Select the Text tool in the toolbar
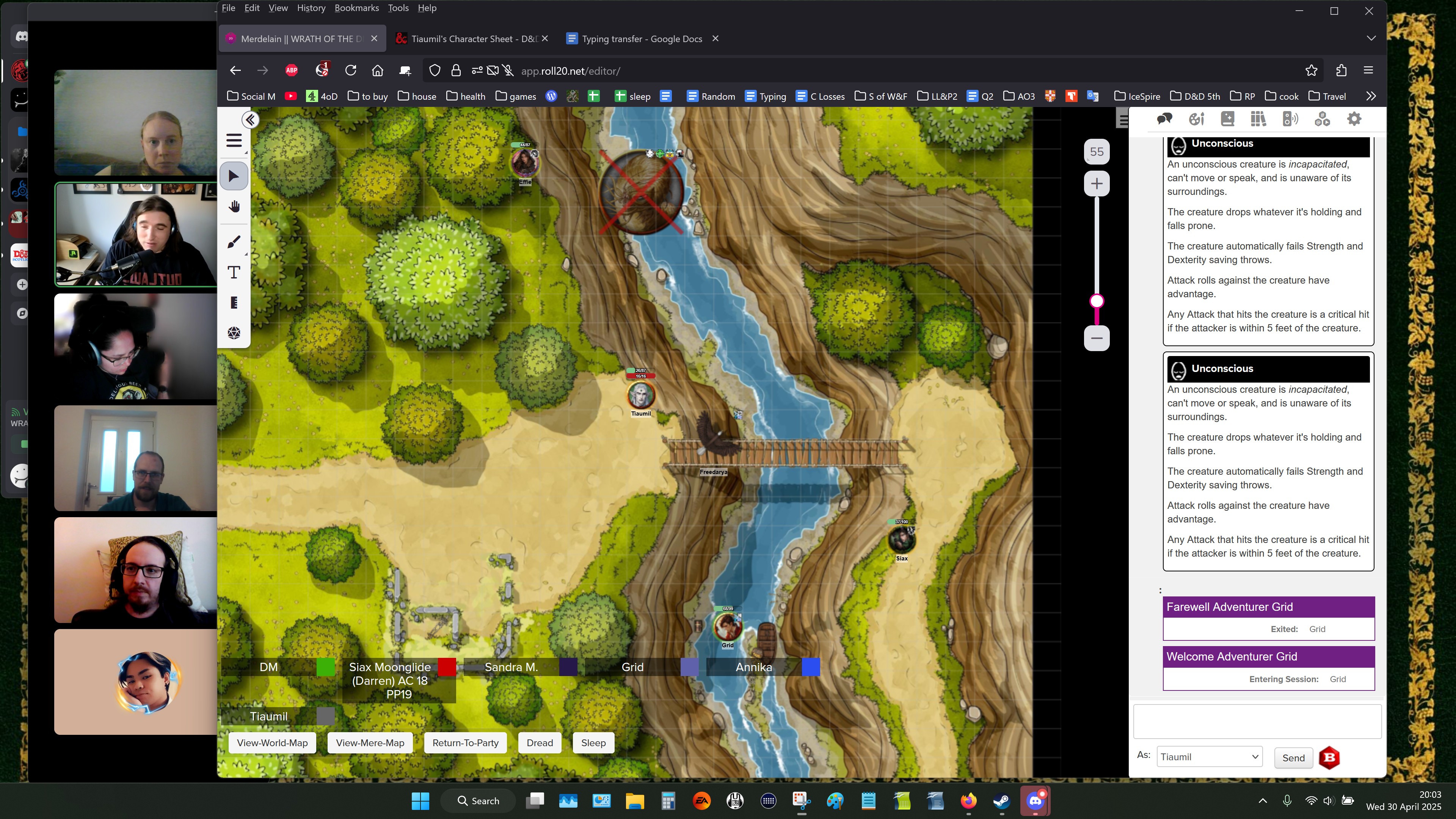The image size is (1456, 819). coord(234,273)
